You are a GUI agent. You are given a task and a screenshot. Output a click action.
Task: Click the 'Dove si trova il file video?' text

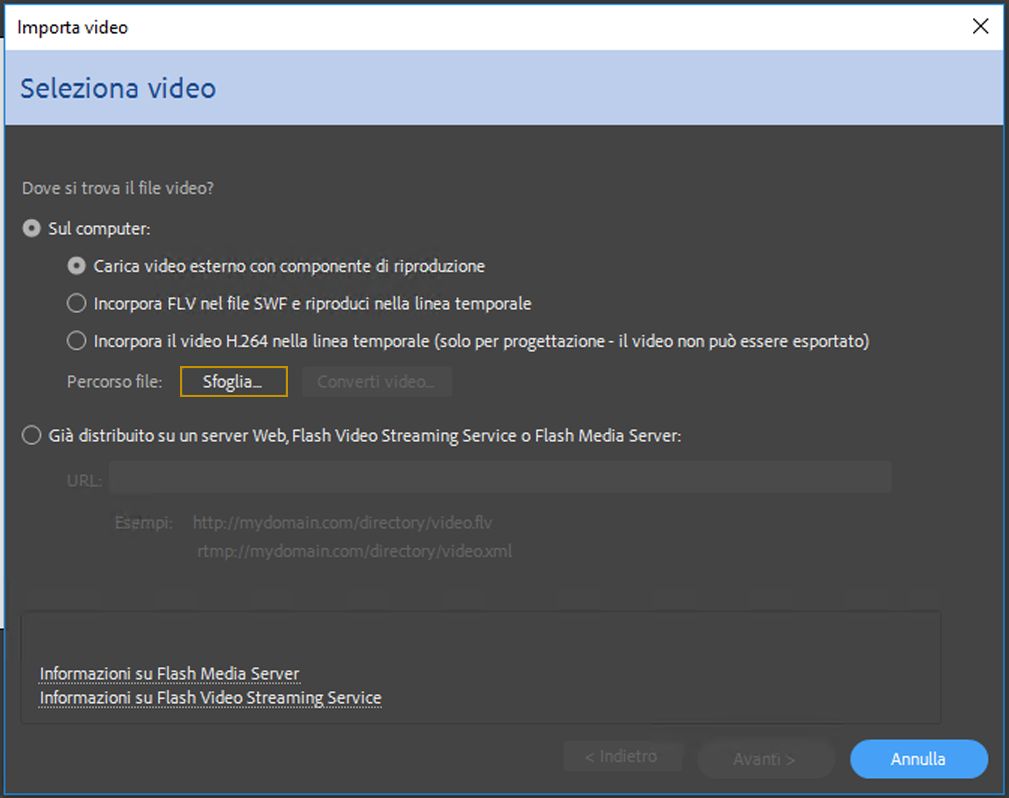118,188
